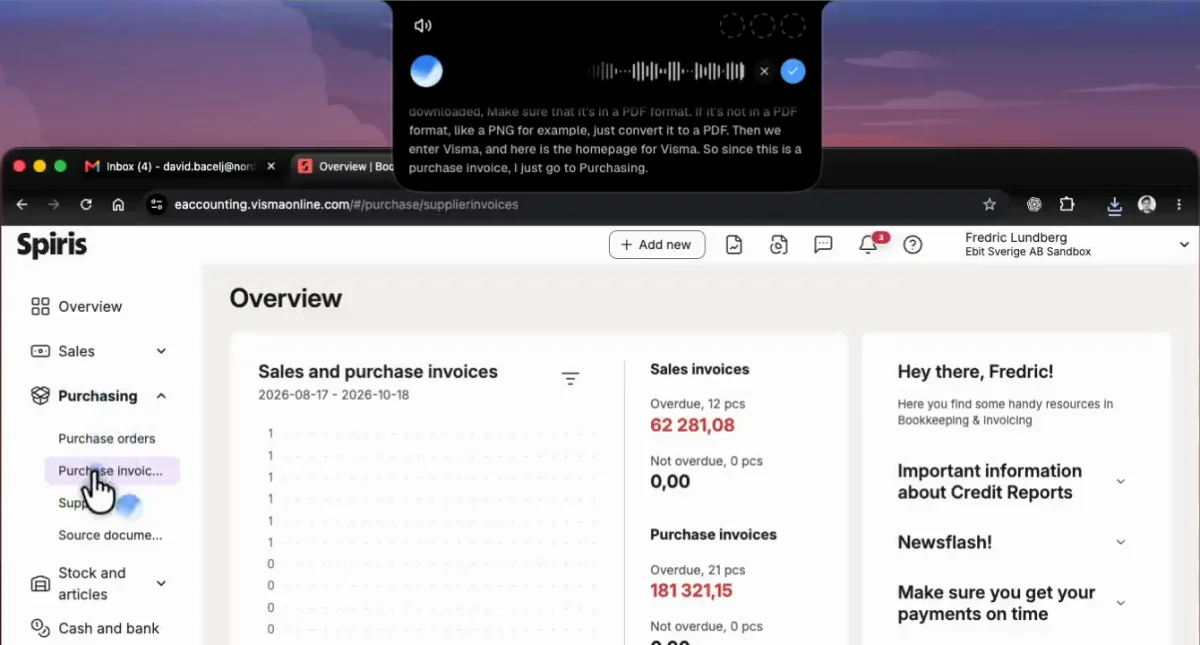
Task: Open Purchase invoices in sidebar
Action: point(111,471)
